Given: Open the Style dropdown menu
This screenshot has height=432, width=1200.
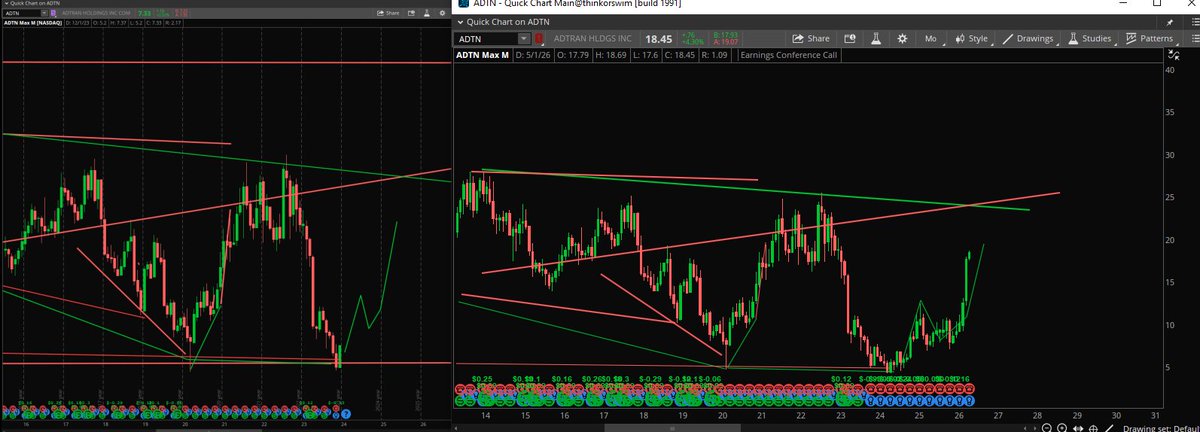Looking at the screenshot, I should click(x=971, y=38).
